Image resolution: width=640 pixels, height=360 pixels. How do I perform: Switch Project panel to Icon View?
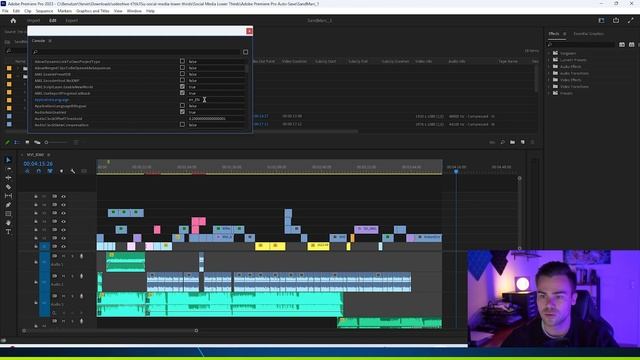coord(27,142)
